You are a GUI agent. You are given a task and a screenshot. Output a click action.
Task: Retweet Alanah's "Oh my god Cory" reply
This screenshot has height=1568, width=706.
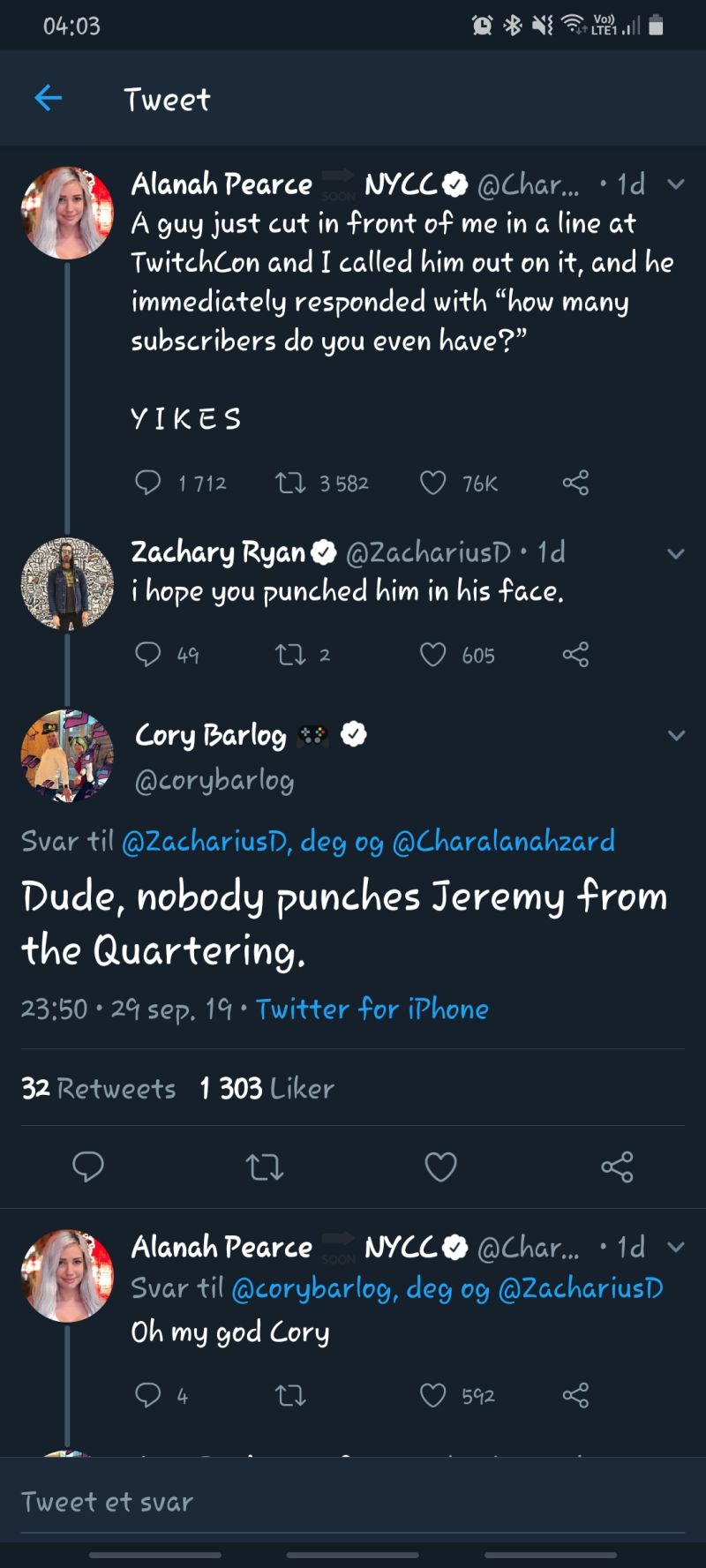pos(290,1395)
